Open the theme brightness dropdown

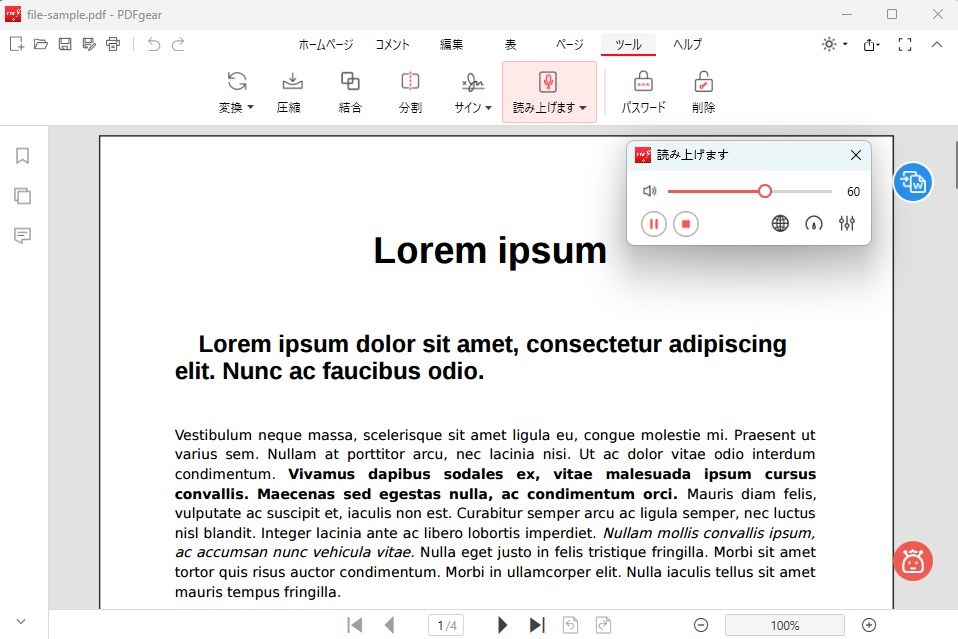(833, 44)
